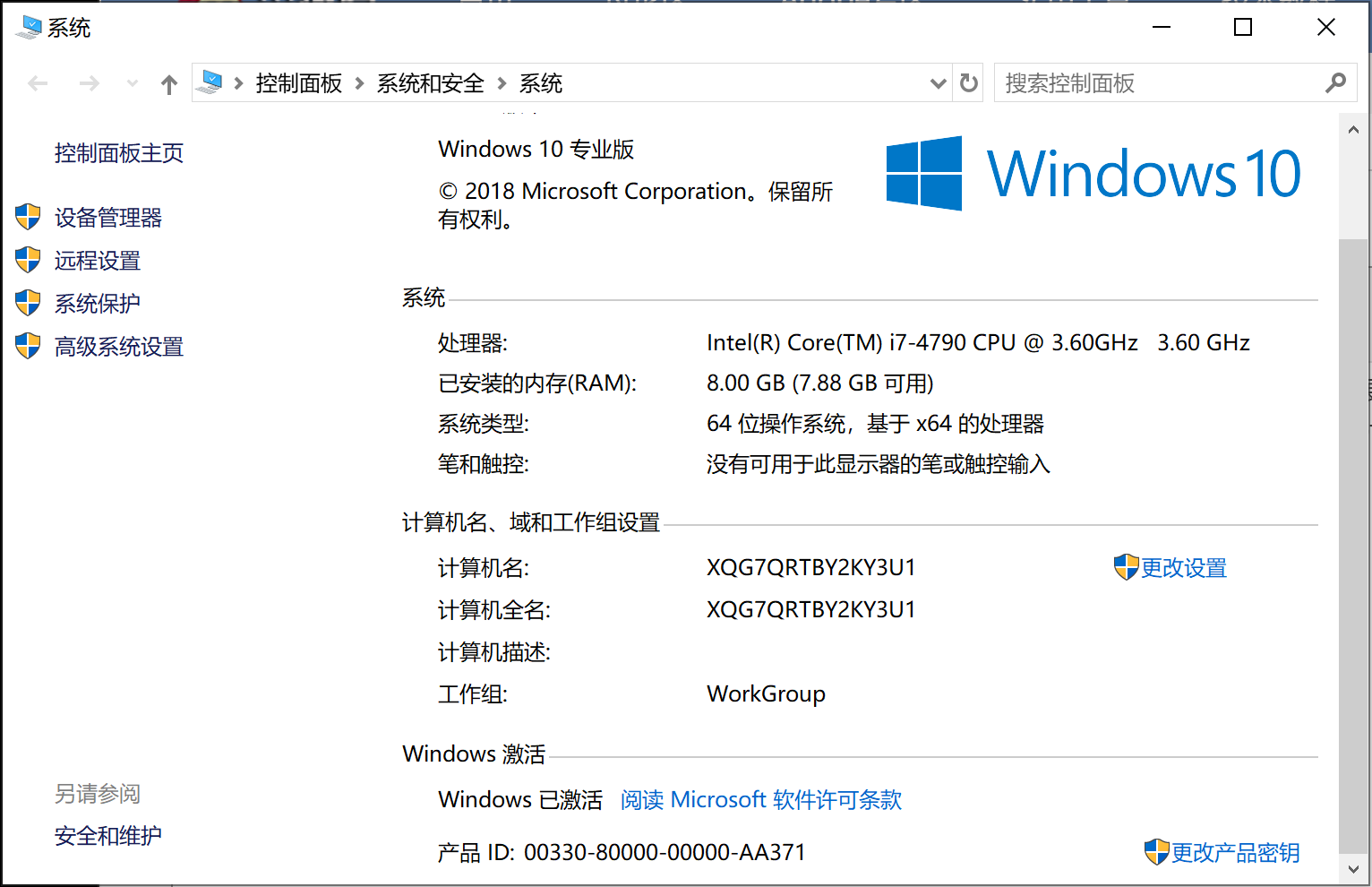Click shield icon beside 设备管理器
1372x887 pixels.
pos(28,217)
